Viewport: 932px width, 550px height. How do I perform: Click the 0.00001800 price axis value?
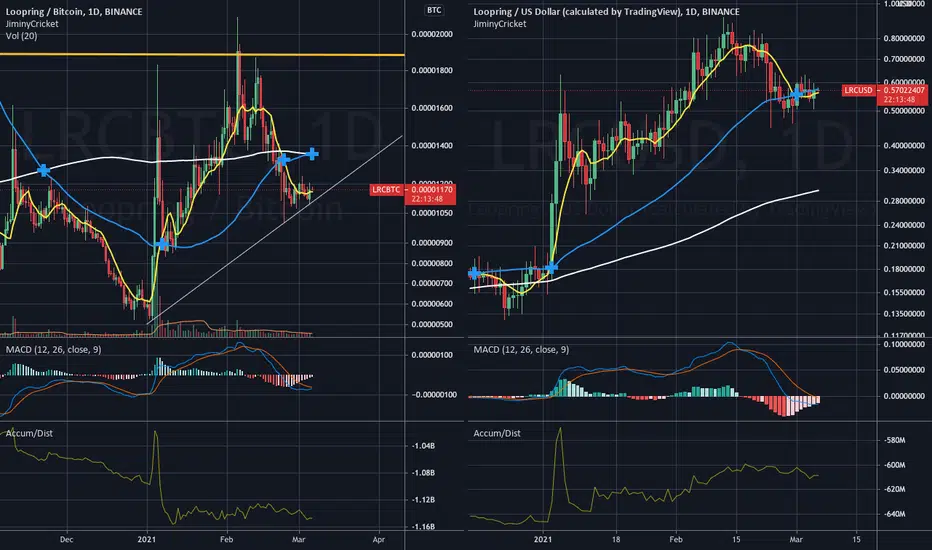click(x=432, y=70)
